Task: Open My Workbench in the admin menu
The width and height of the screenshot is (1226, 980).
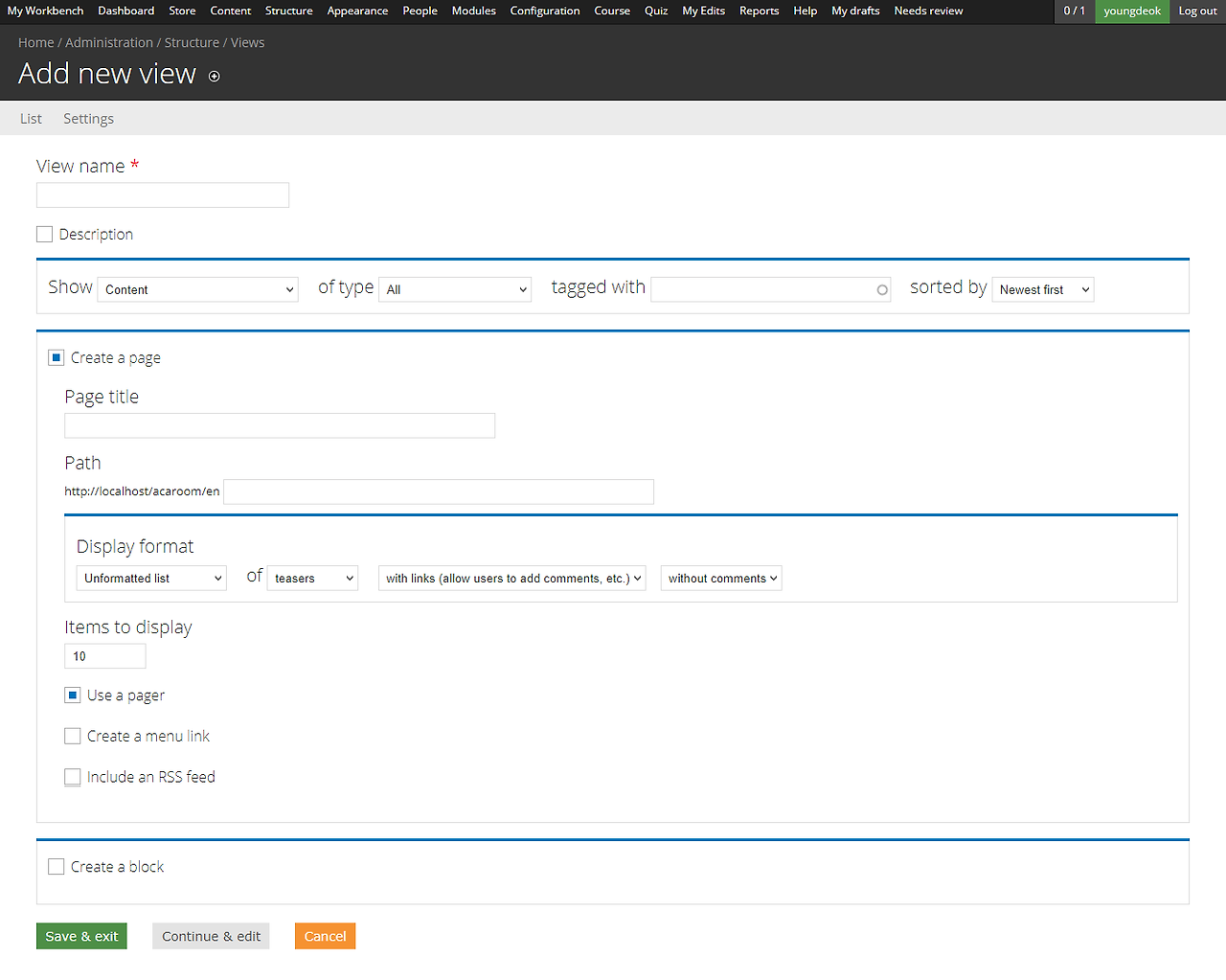Action: tap(46, 11)
